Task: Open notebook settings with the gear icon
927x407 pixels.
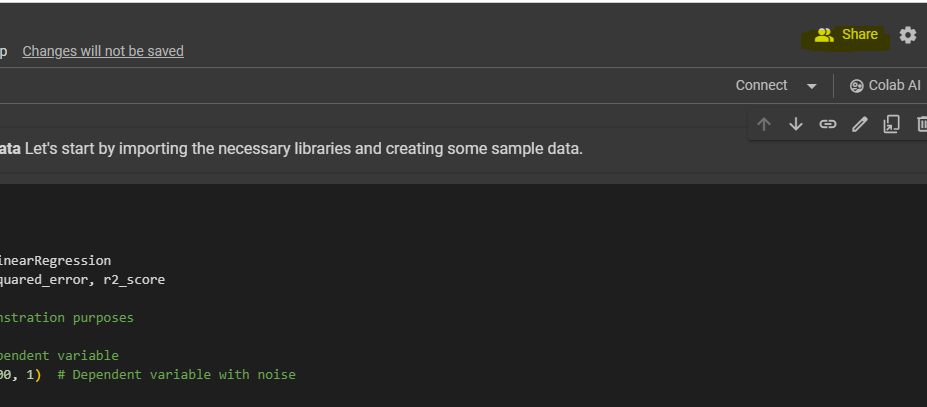Action: pos(907,35)
